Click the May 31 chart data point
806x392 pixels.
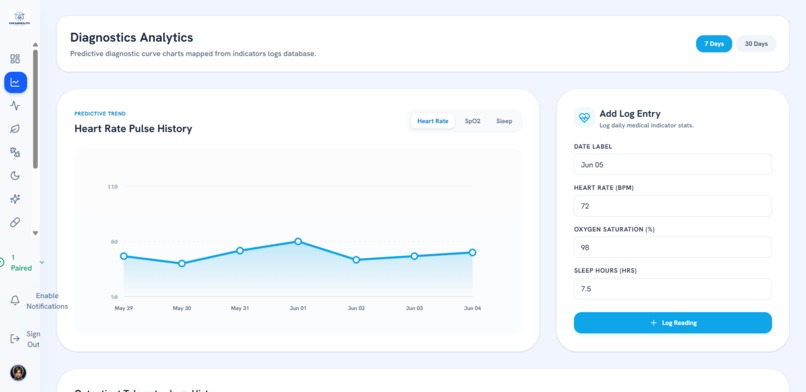[240, 251]
